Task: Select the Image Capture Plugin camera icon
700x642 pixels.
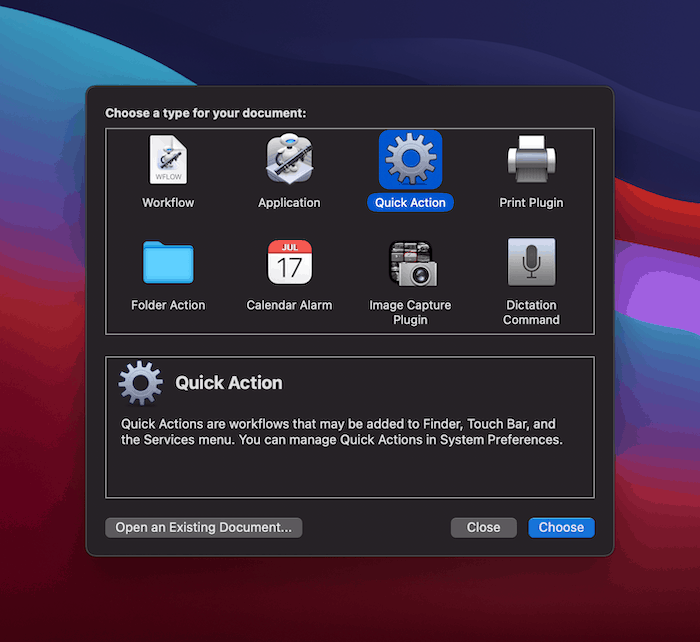Action: (413, 263)
